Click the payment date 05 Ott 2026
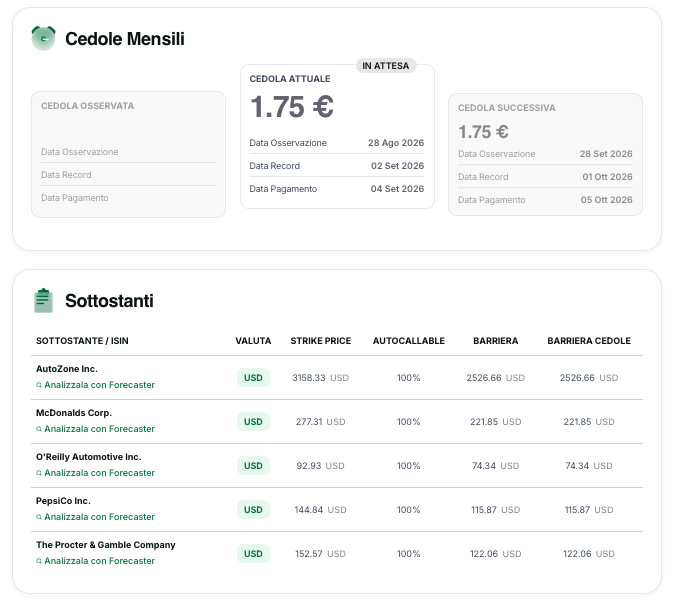Image resolution: width=674 pixels, height=605 pixels. tap(606, 200)
